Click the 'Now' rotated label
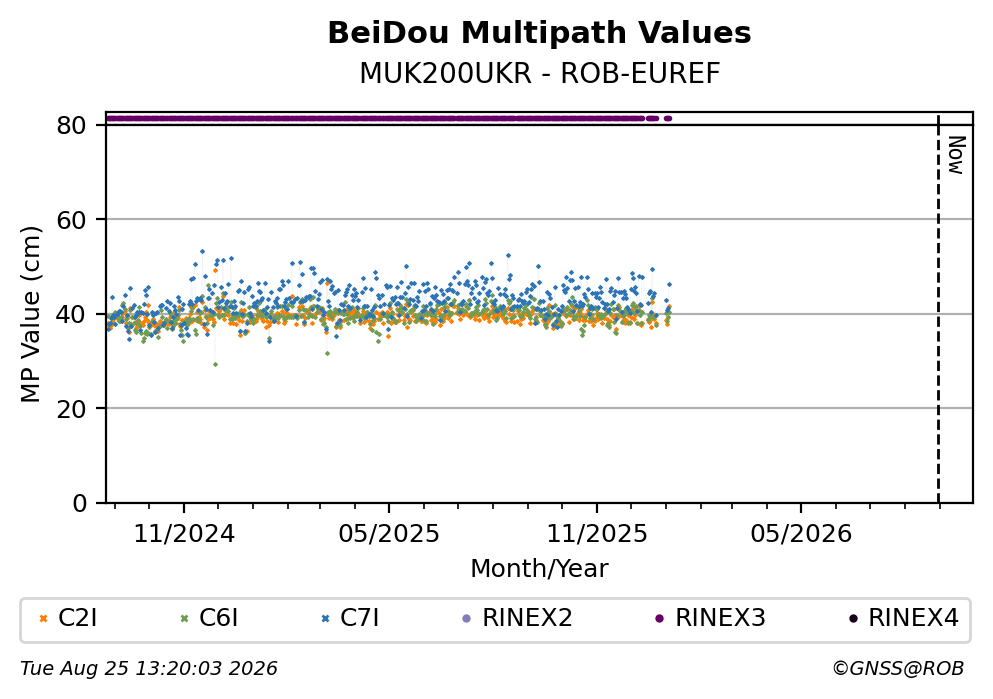Image resolution: width=993 pixels, height=699 pixels. pos(956,155)
